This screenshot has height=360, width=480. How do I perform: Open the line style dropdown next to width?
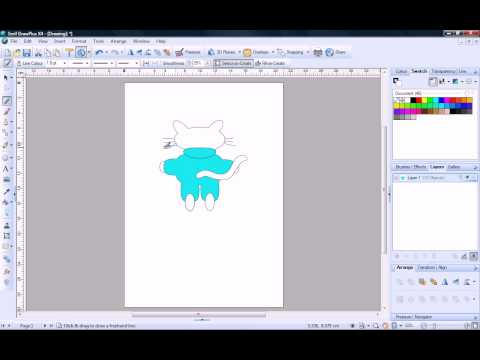(x=87, y=63)
